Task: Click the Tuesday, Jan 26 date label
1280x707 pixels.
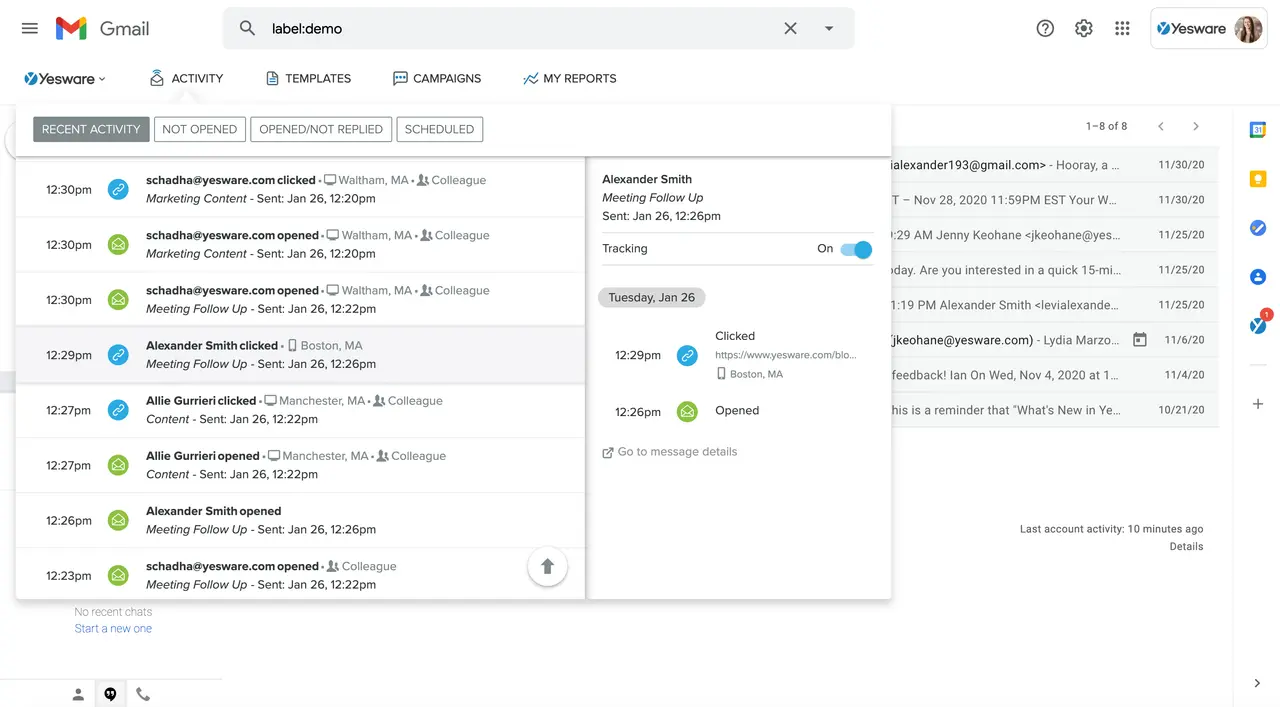Action: (x=652, y=297)
